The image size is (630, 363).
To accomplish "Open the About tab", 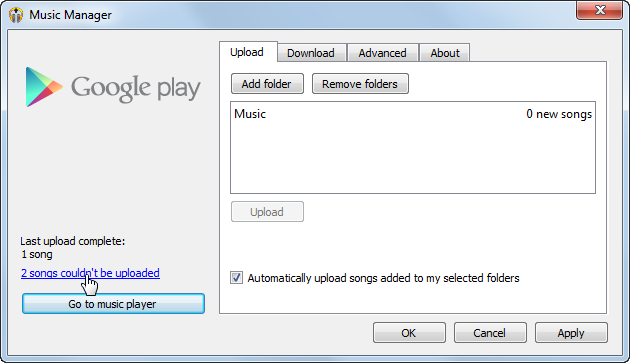I will (x=445, y=53).
